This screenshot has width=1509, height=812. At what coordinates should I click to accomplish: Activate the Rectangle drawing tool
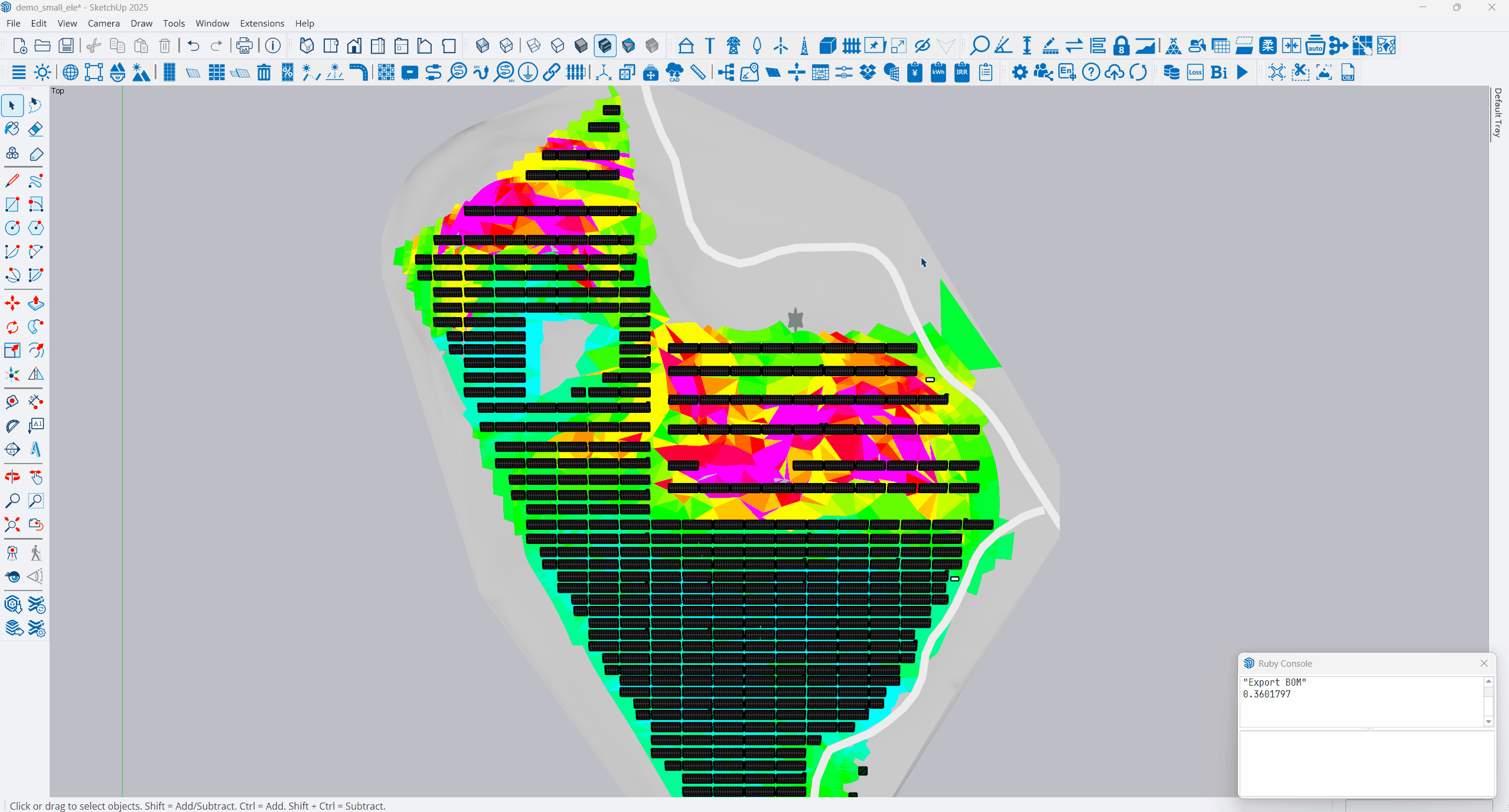point(12,204)
